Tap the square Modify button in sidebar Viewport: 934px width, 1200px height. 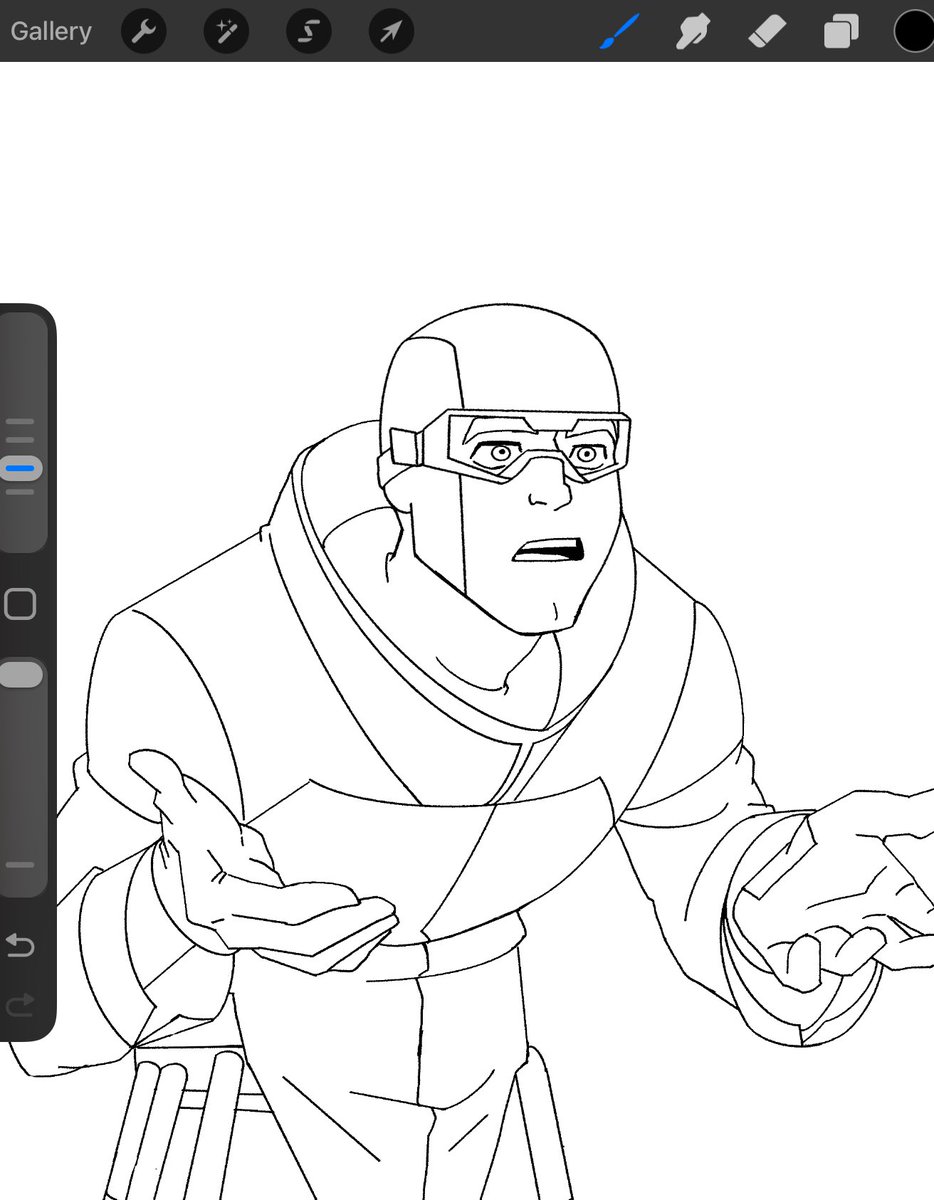pyautogui.click(x=20, y=604)
